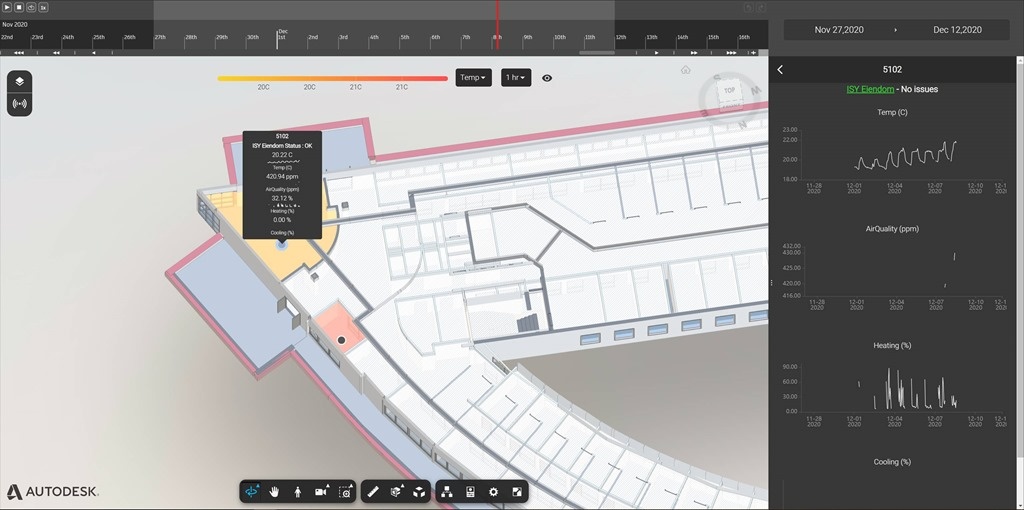This screenshot has height=510, width=1024.
Task: Toggle heatmap visibility eye icon
Action: pos(547,78)
